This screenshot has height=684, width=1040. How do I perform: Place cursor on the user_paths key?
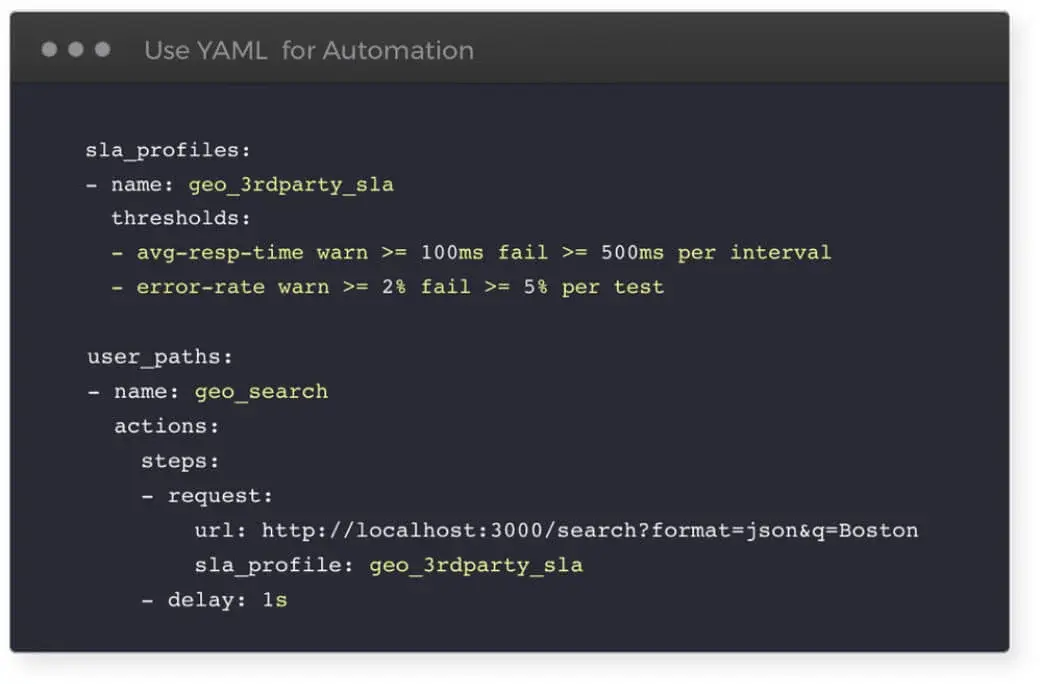point(160,357)
